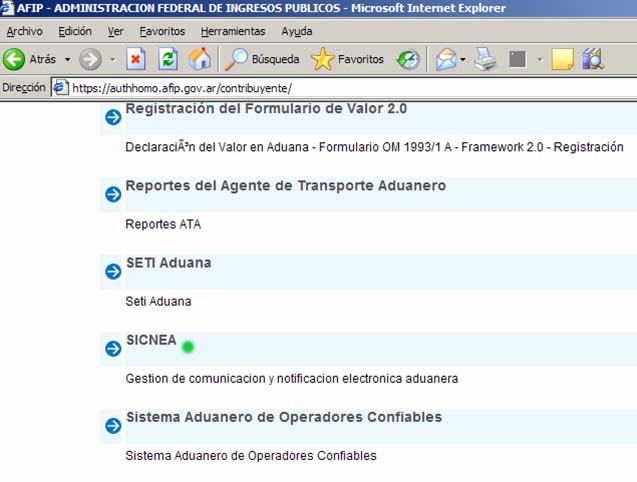Image resolution: width=637 pixels, height=482 pixels.
Task: Open Búsqueda search tool
Action: tap(262, 59)
